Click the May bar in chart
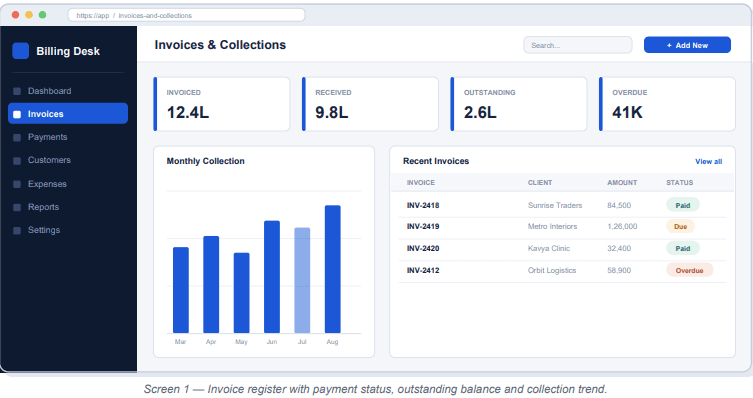The image size is (753, 398). pos(242,293)
